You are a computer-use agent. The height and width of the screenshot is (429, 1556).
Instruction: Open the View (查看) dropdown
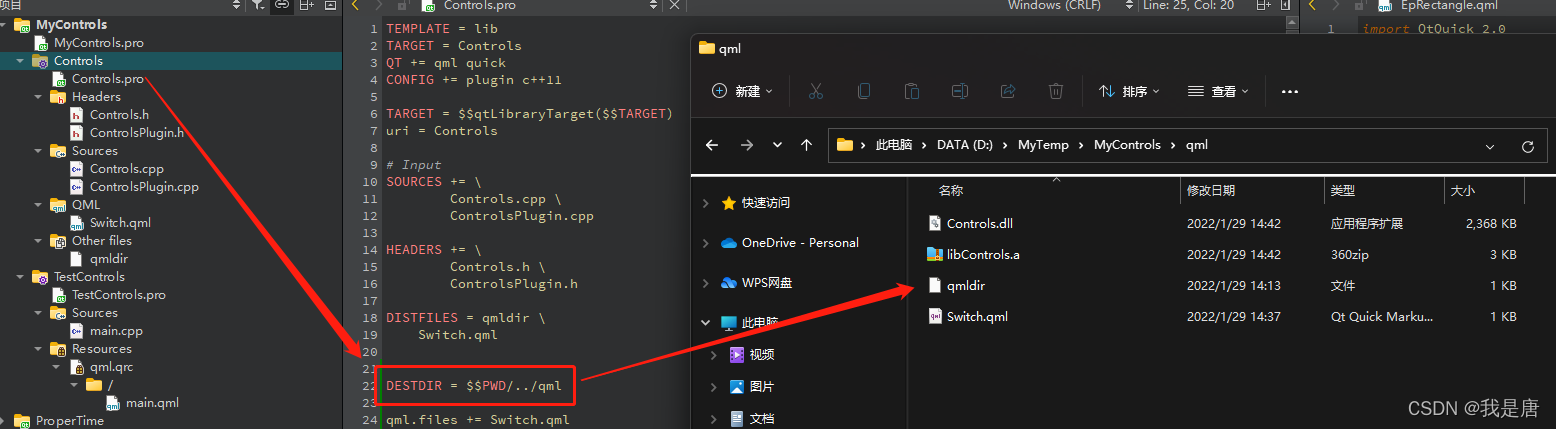point(1218,91)
